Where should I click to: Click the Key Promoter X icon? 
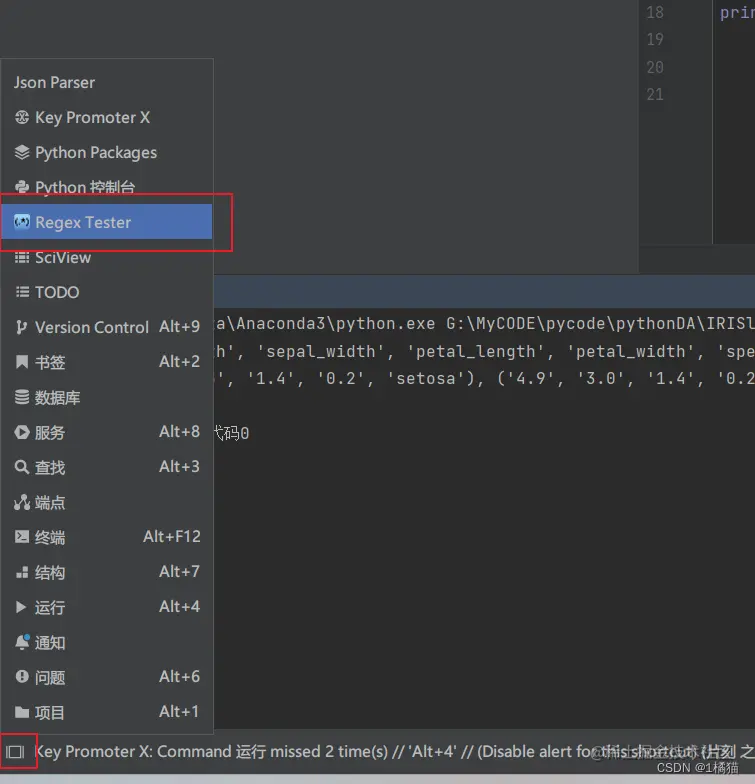(22, 118)
